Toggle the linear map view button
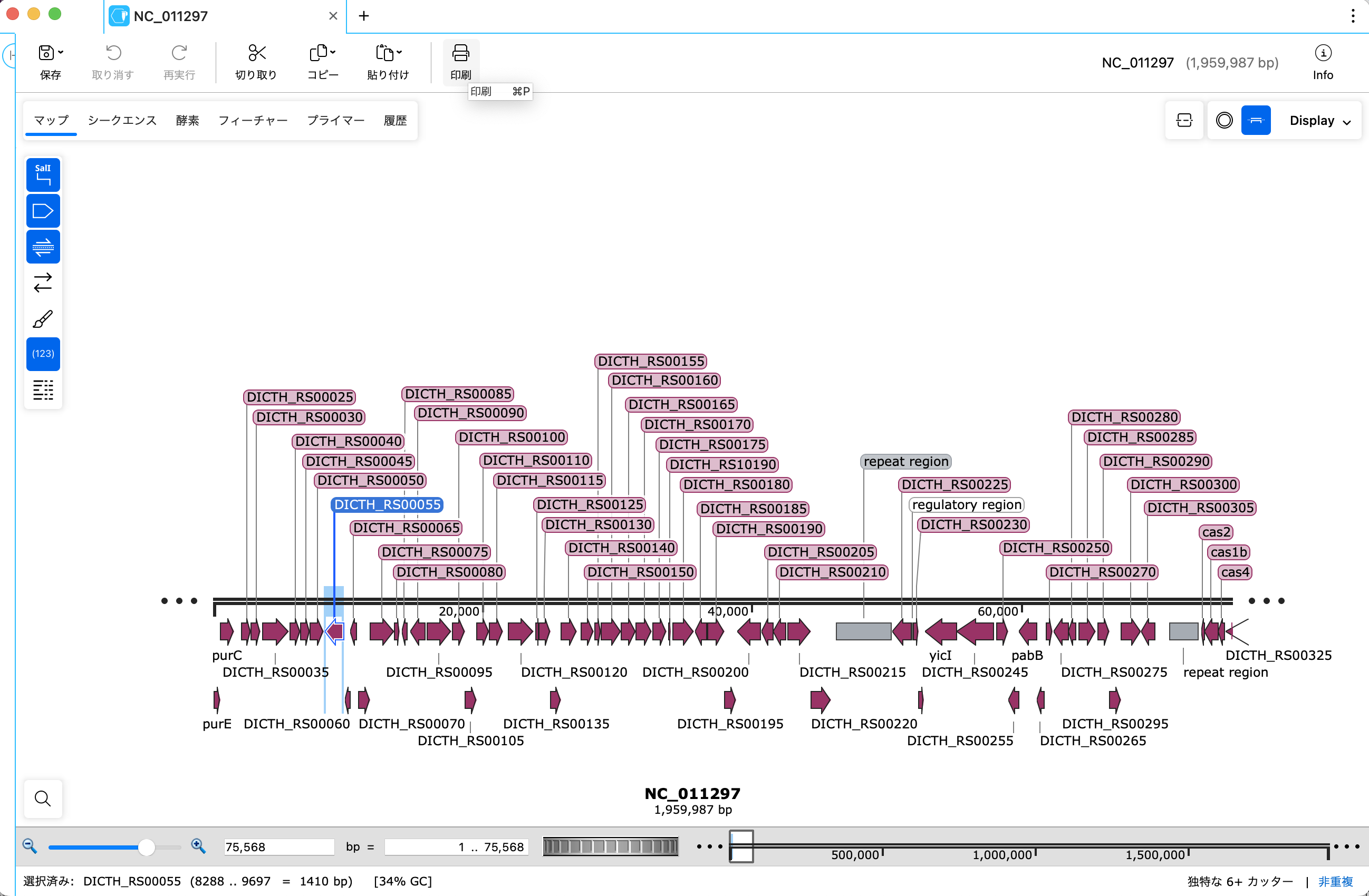 click(x=1256, y=120)
